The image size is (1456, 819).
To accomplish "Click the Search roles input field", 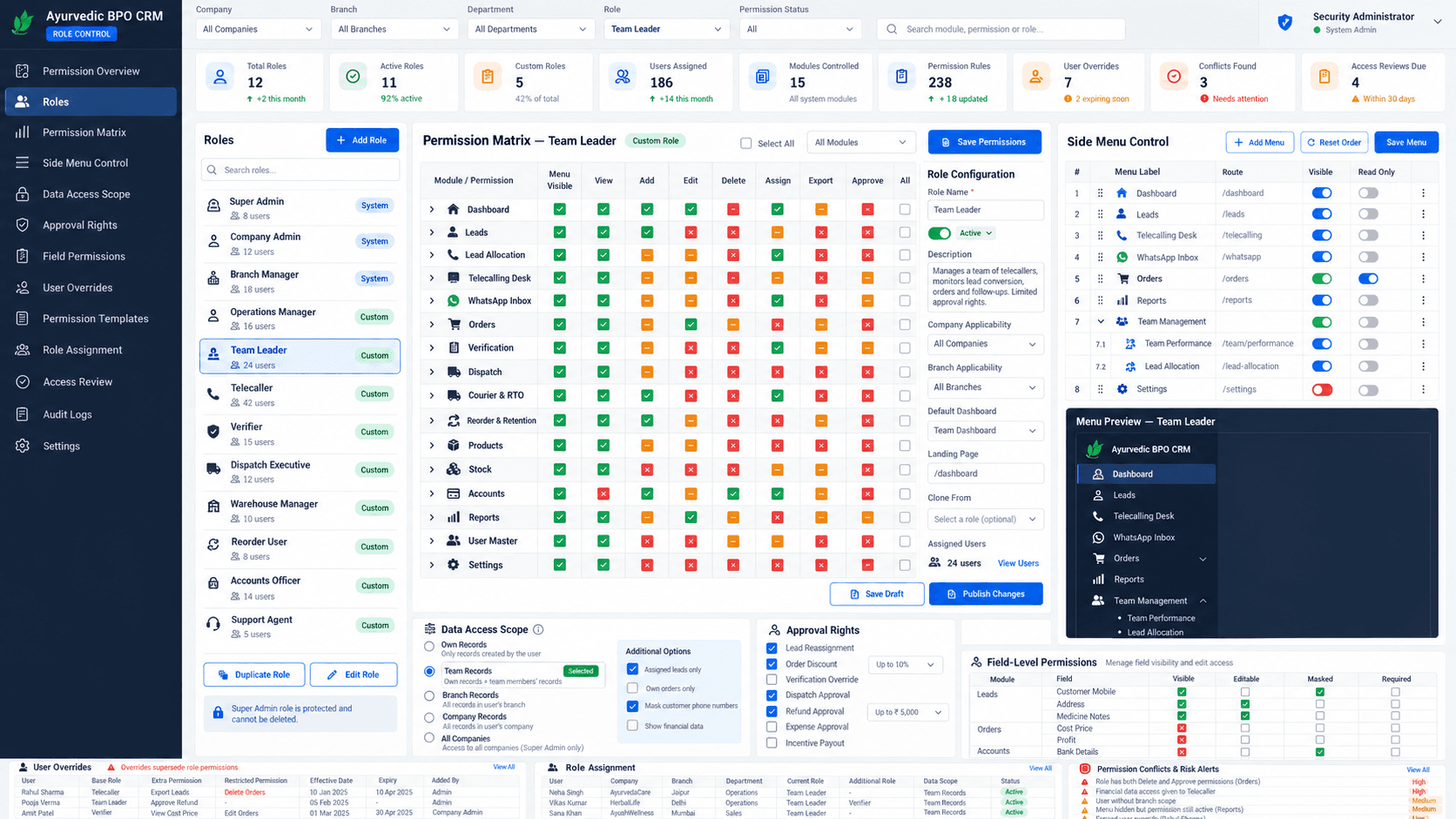I will (300, 170).
